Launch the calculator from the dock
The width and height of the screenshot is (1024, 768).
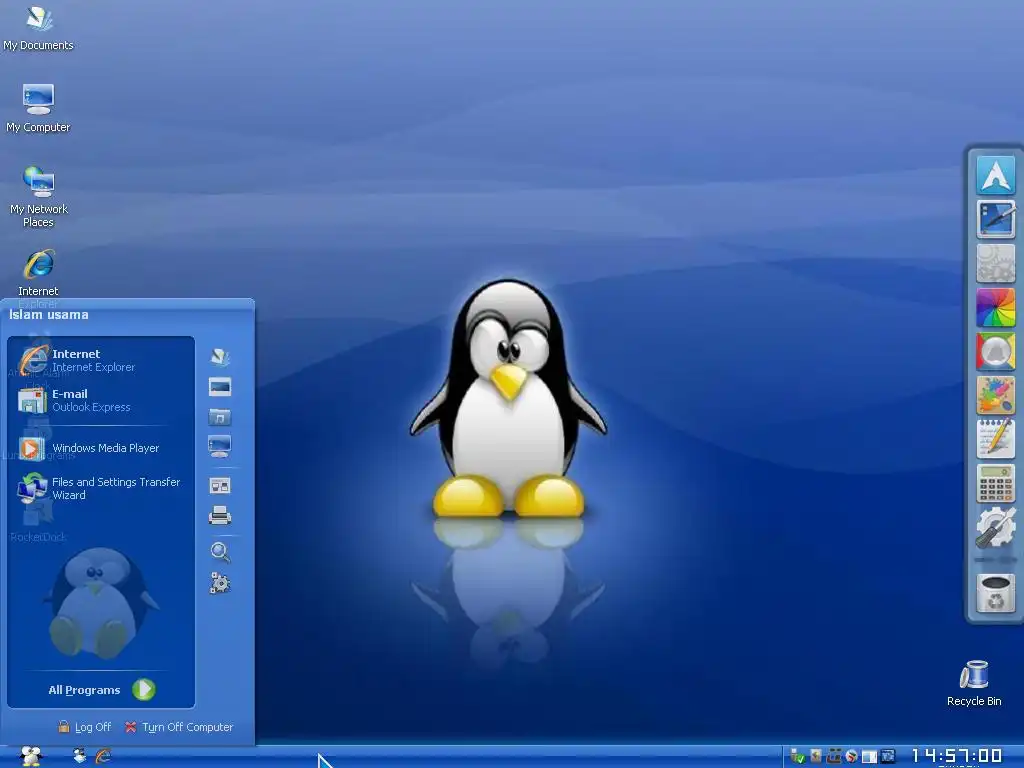[995, 483]
